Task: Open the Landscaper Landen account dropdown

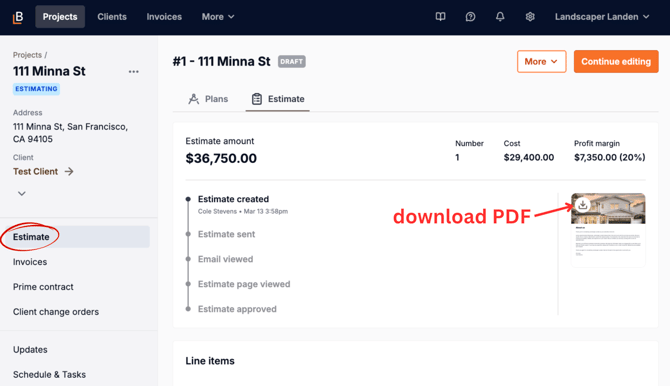Action: pyautogui.click(x=602, y=17)
